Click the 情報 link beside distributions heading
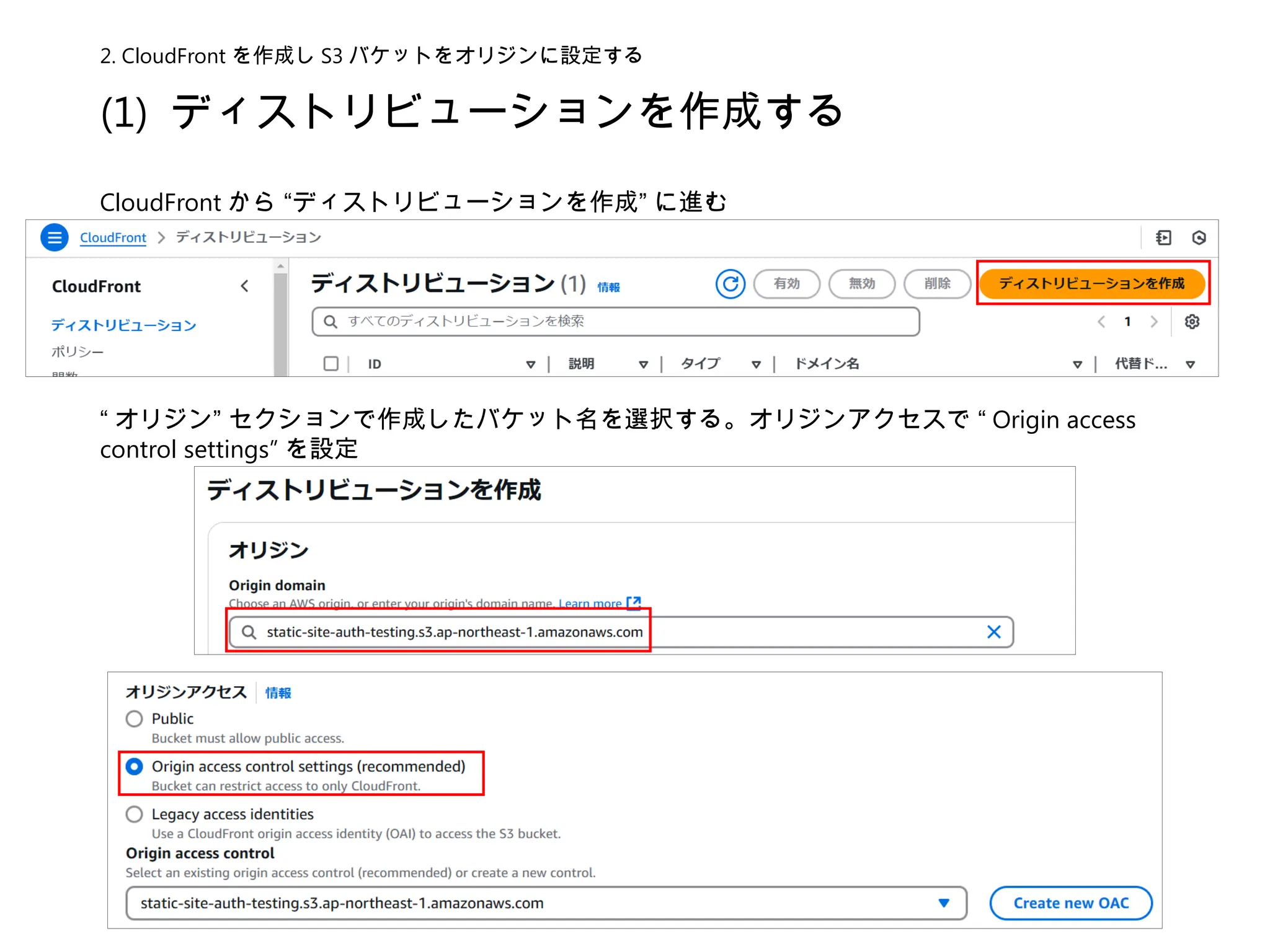Image resolution: width=1270 pixels, height=952 pixels. 608,287
